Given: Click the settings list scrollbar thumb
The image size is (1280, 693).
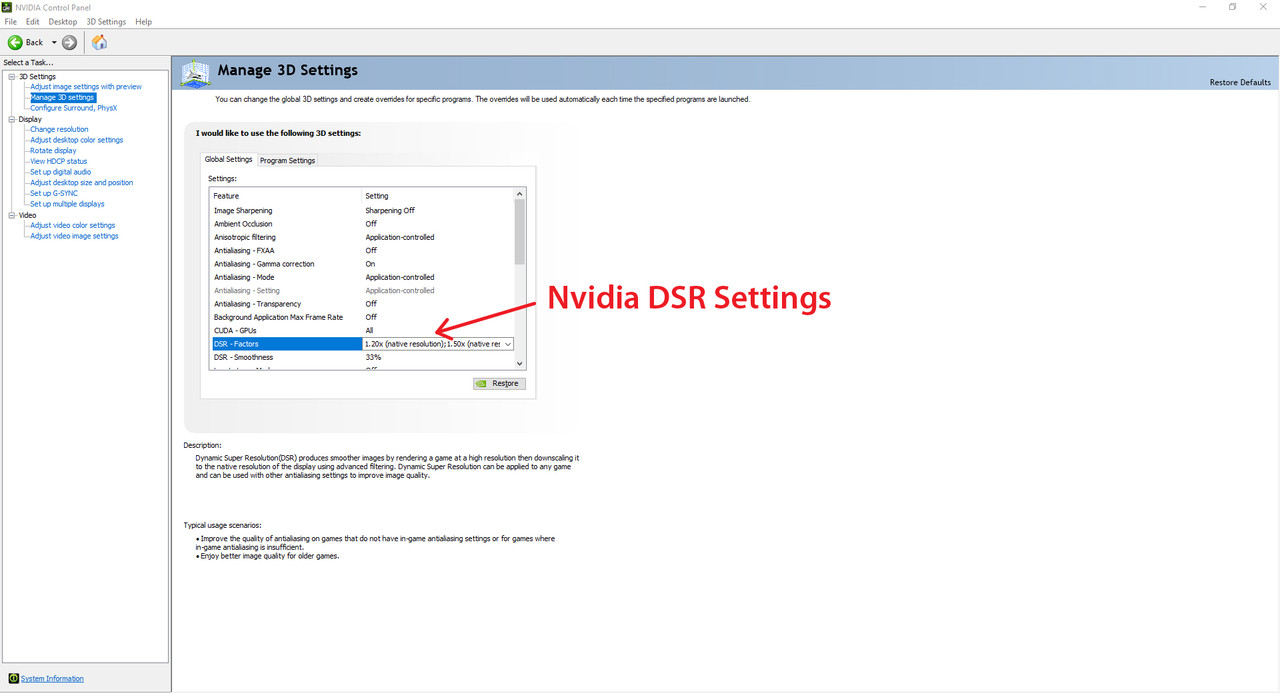Looking at the screenshot, I should coord(520,231).
